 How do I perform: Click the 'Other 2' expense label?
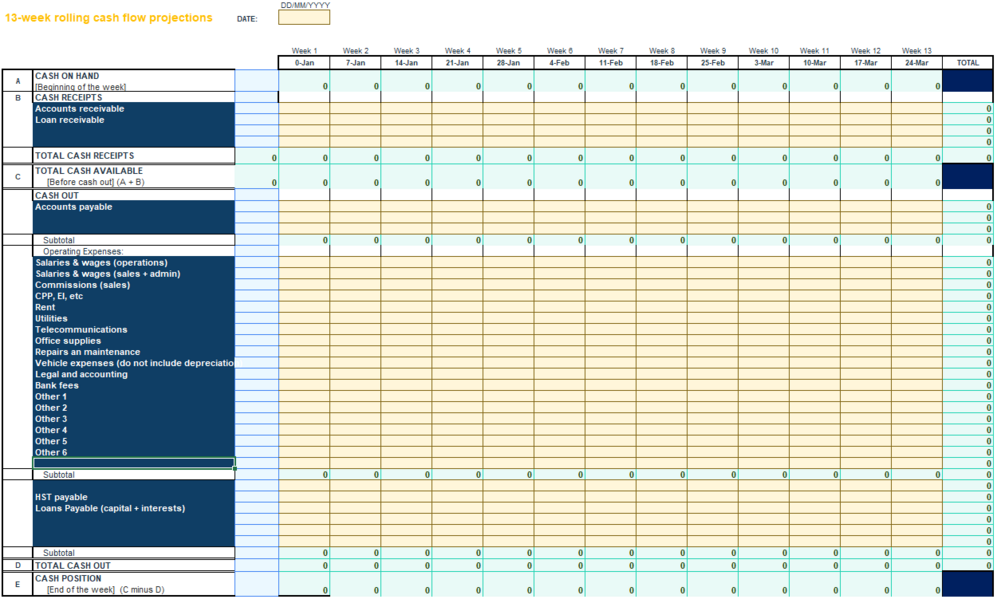pos(51,408)
